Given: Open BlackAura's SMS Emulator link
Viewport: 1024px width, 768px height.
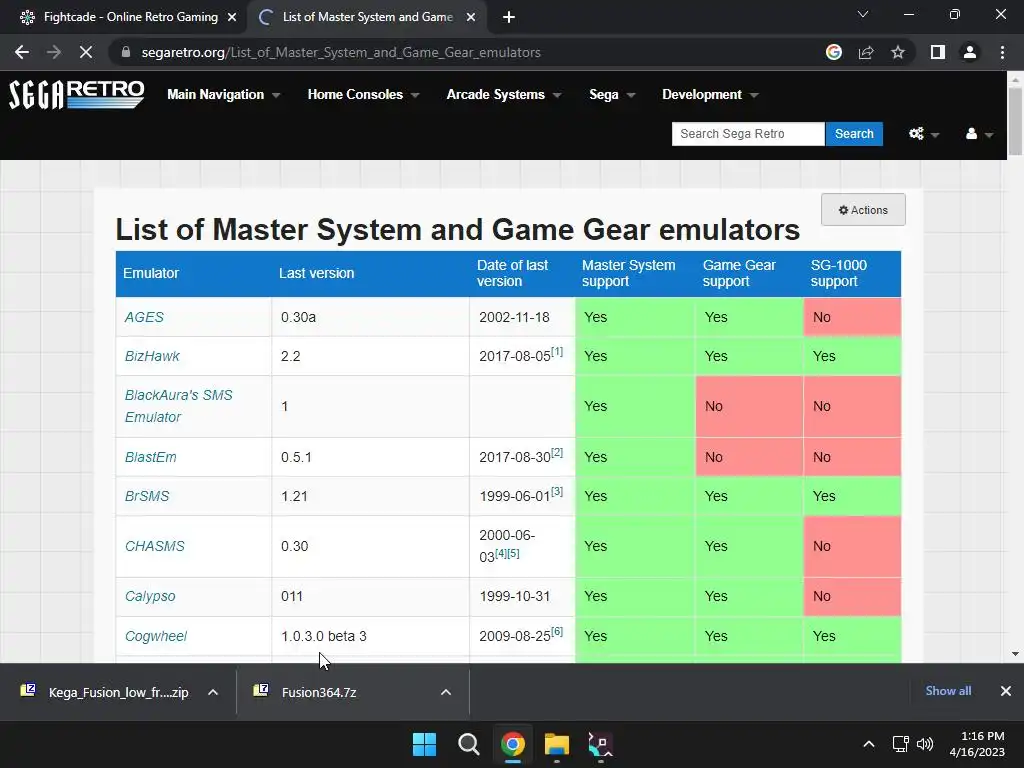Looking at the screenshot, I should 178,406.
